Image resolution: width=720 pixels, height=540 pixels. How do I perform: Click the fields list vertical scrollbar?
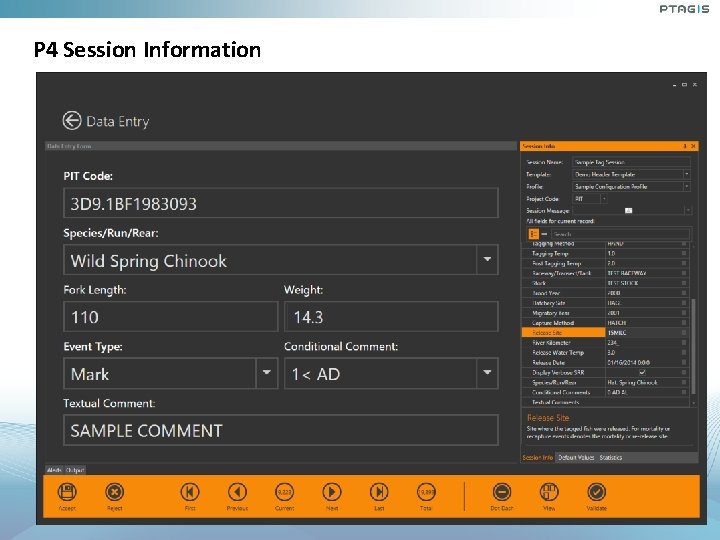pos(693,346)
